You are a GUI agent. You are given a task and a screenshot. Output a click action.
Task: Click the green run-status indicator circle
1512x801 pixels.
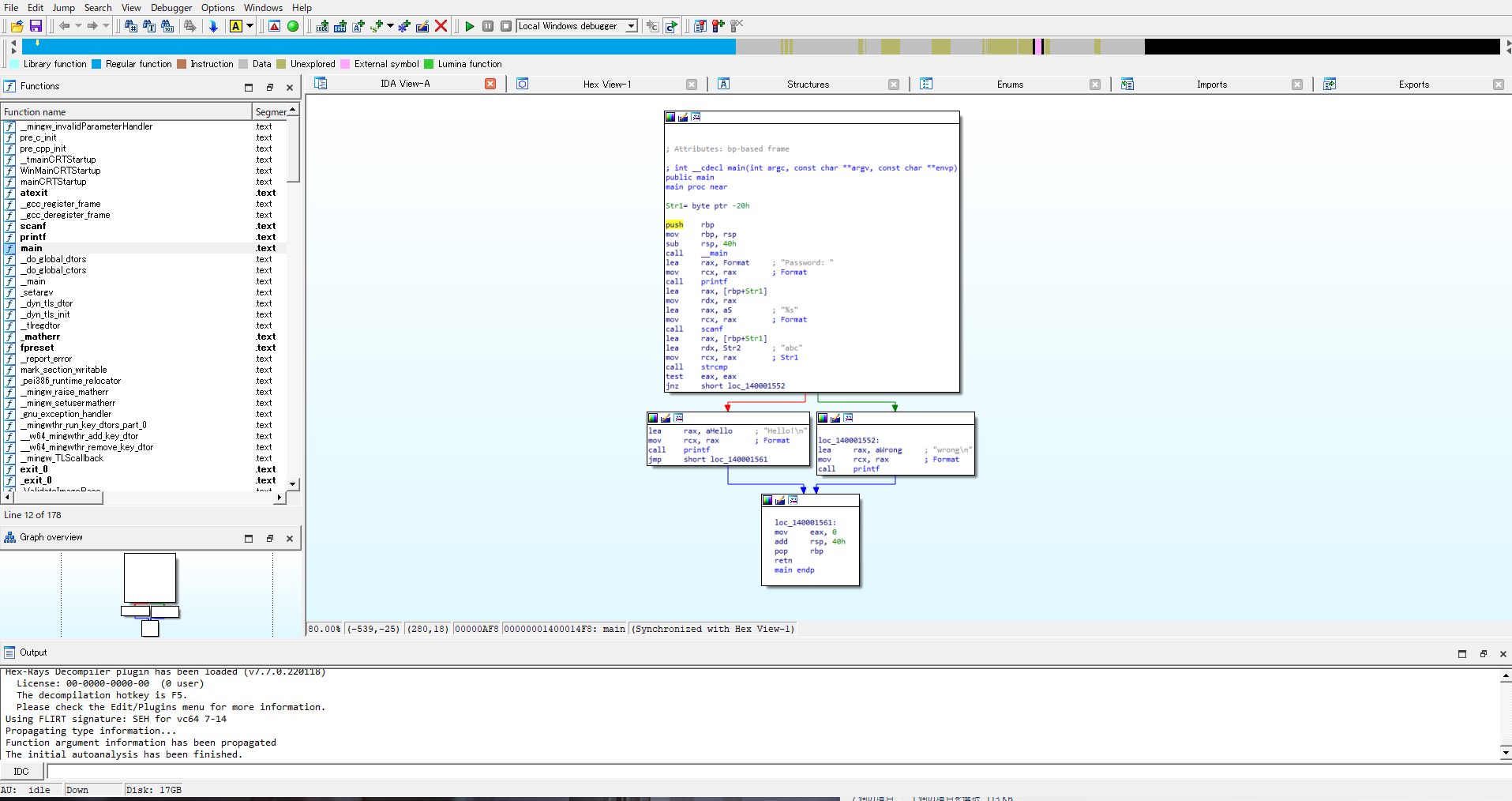point(292,26)
